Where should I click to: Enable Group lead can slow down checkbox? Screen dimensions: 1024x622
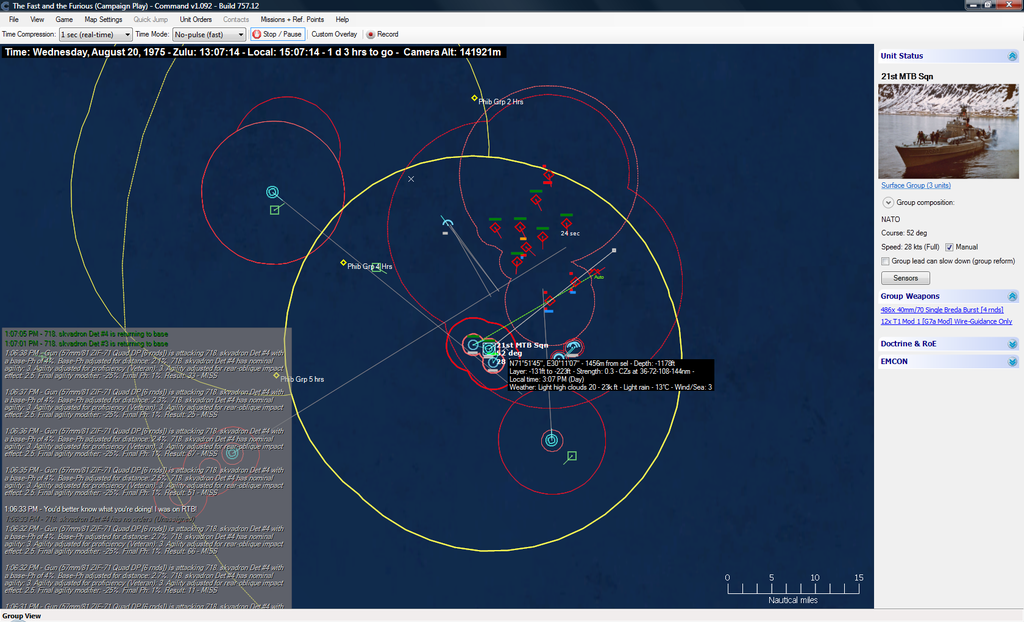click(886, 261)
